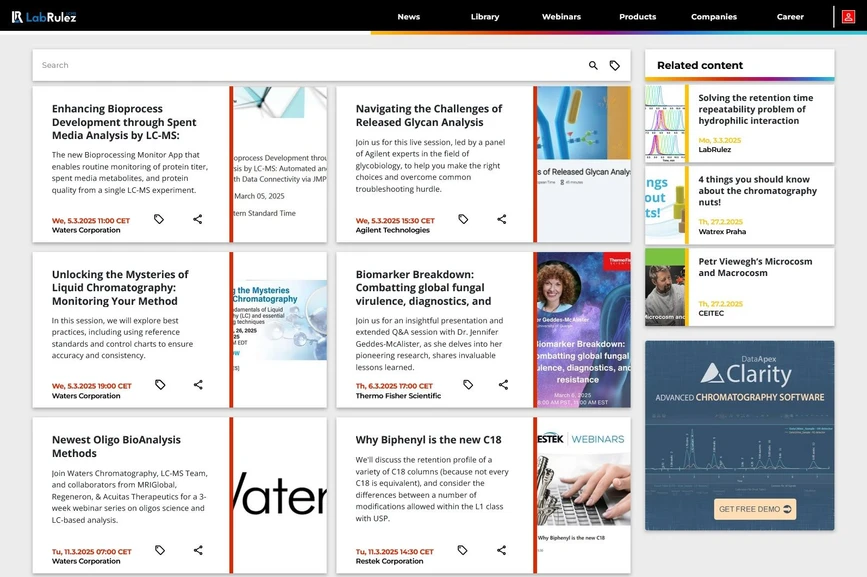
Task: Share the Biomarker Breakdown webinar
Action: point(503,385)
